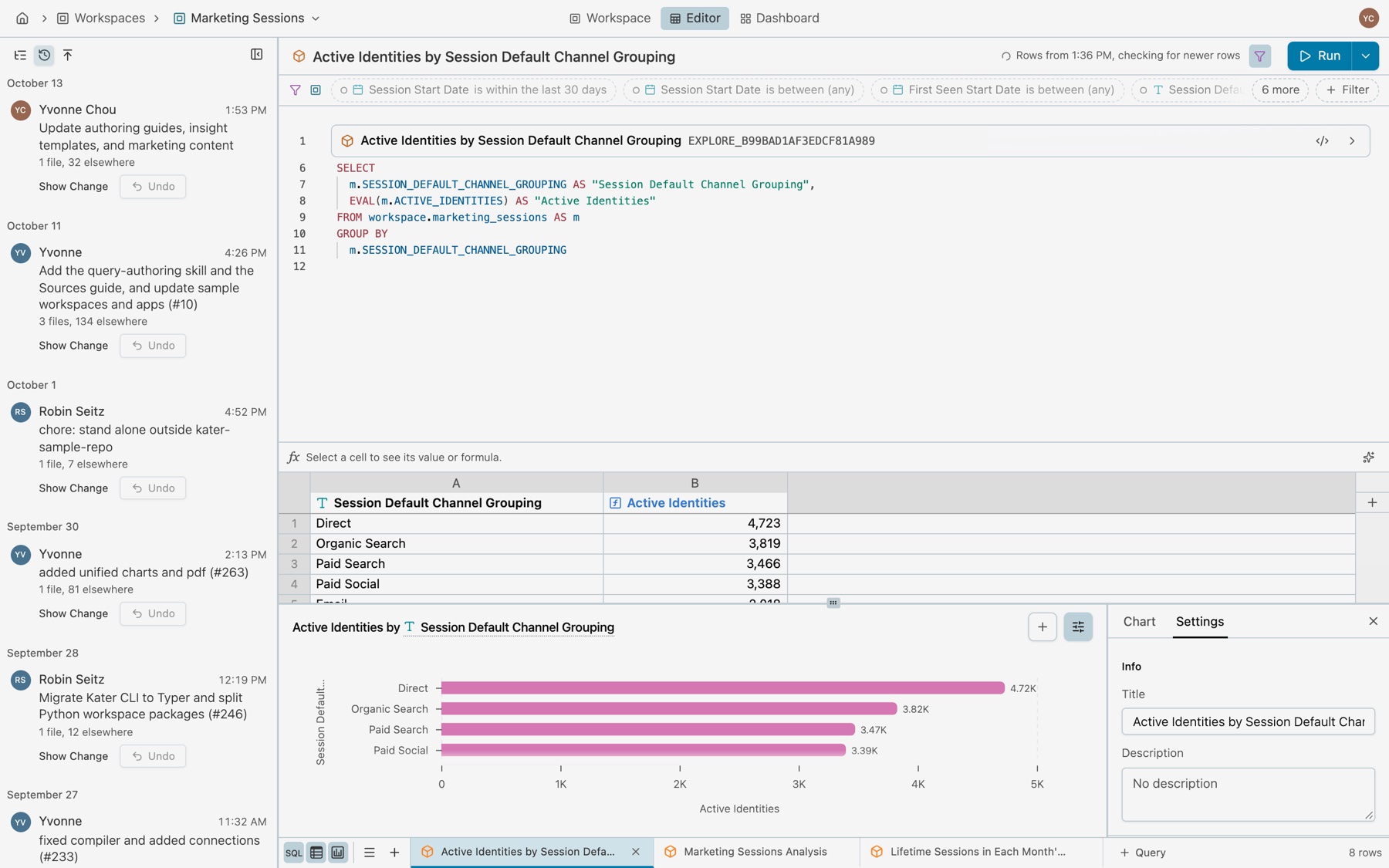Viewport: 1389px width, 868px height.
Task: Undo Robin Seitz's October 1 commit
Action: pos(153,488)
